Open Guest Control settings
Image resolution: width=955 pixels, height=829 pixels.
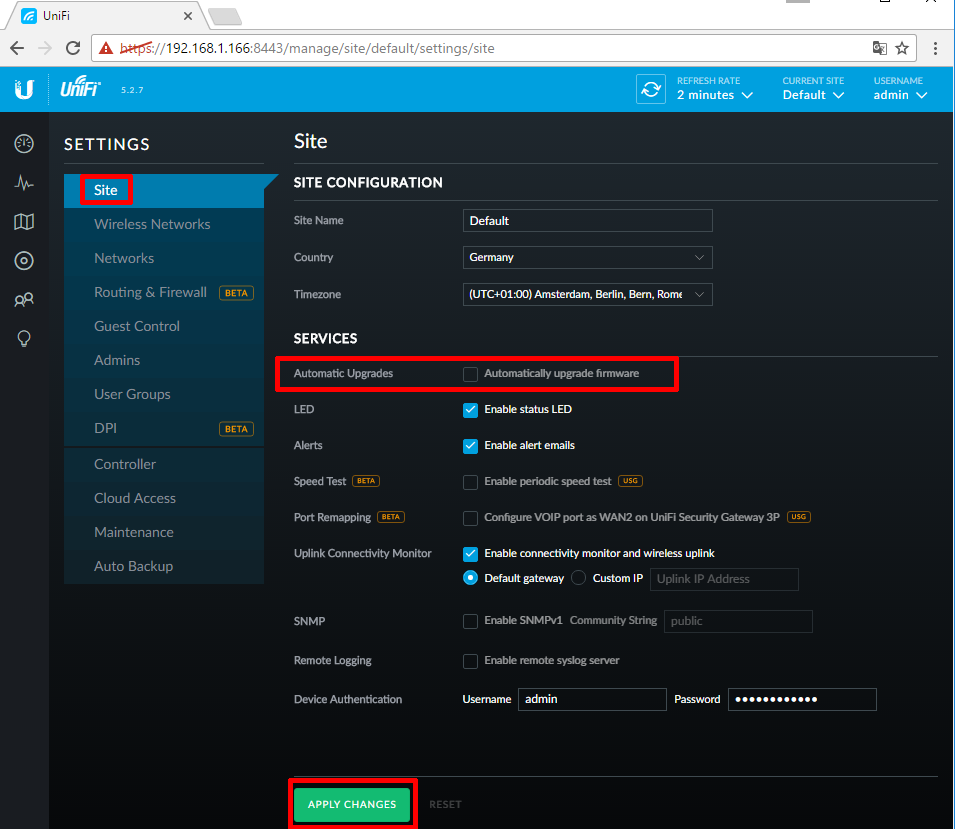point(164,326)
